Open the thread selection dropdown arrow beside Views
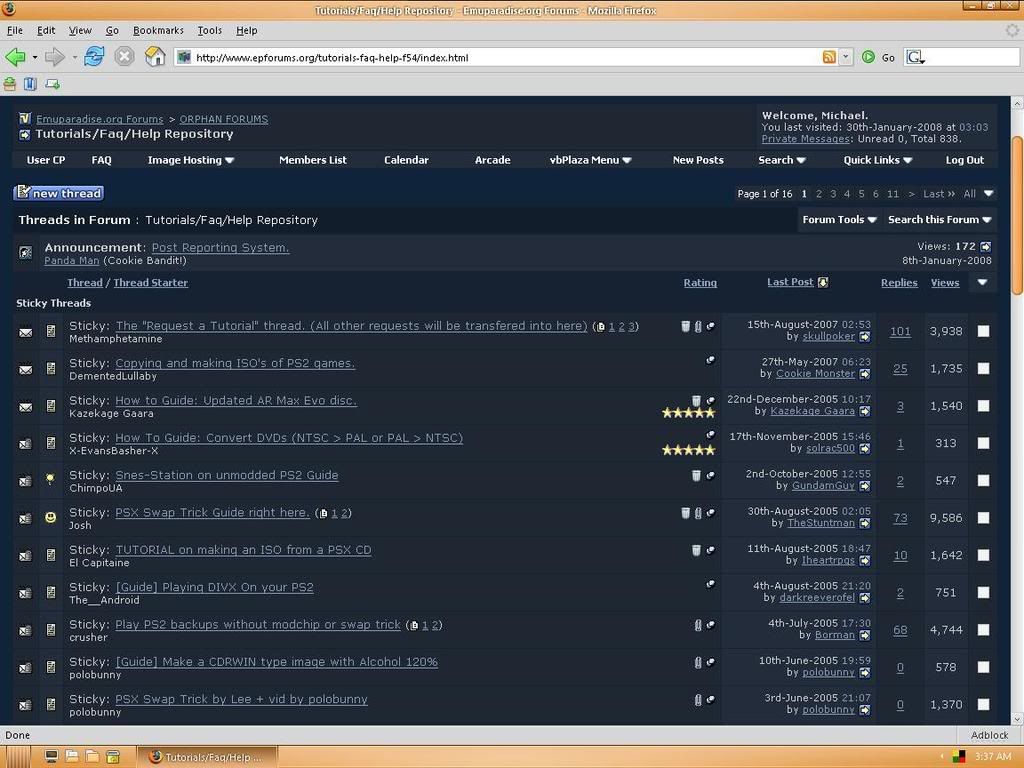The width and height of the screenshot is (1024, 768). click(x=982, y=282)
